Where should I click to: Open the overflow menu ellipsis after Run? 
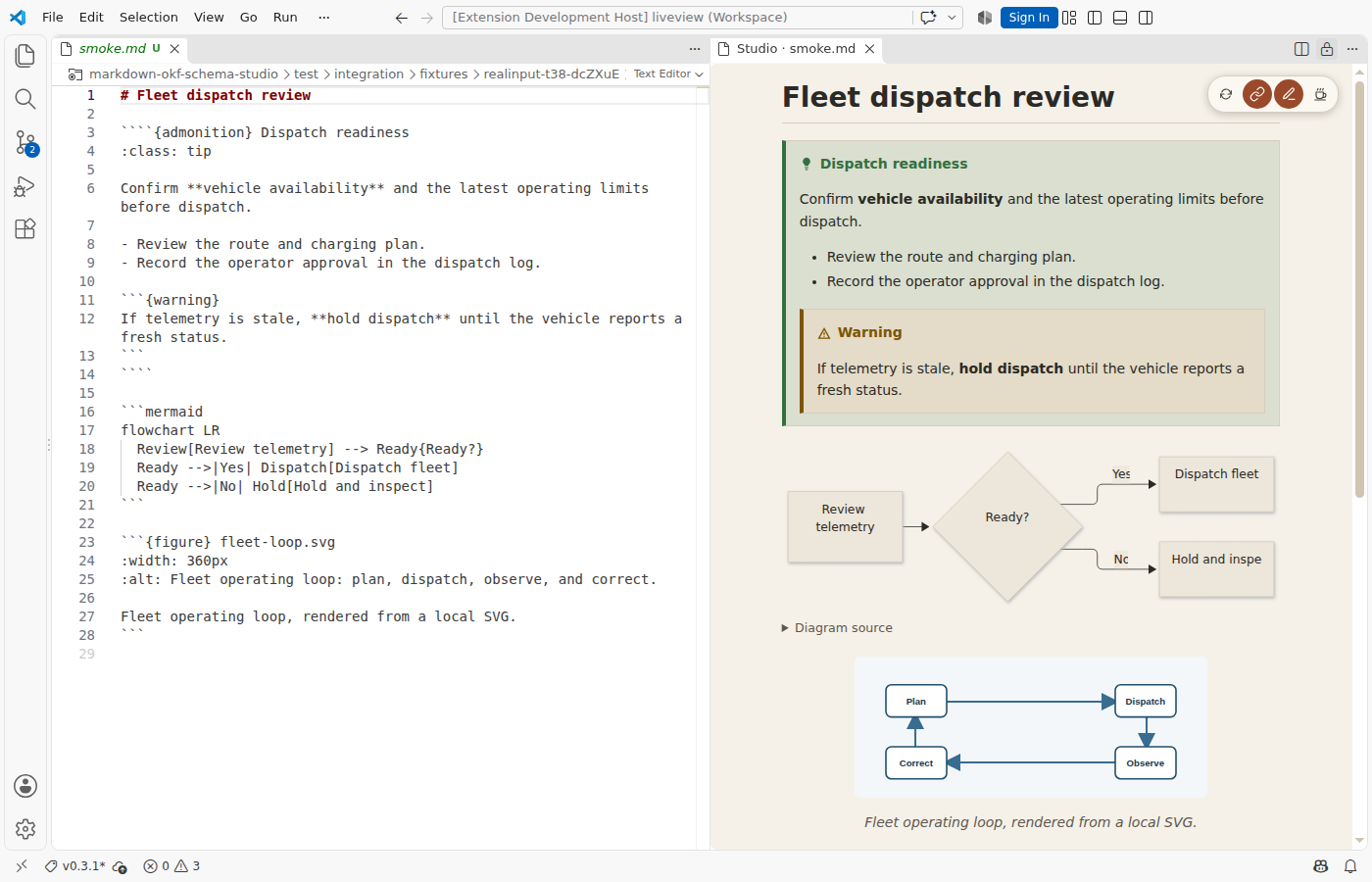[323, 18]
